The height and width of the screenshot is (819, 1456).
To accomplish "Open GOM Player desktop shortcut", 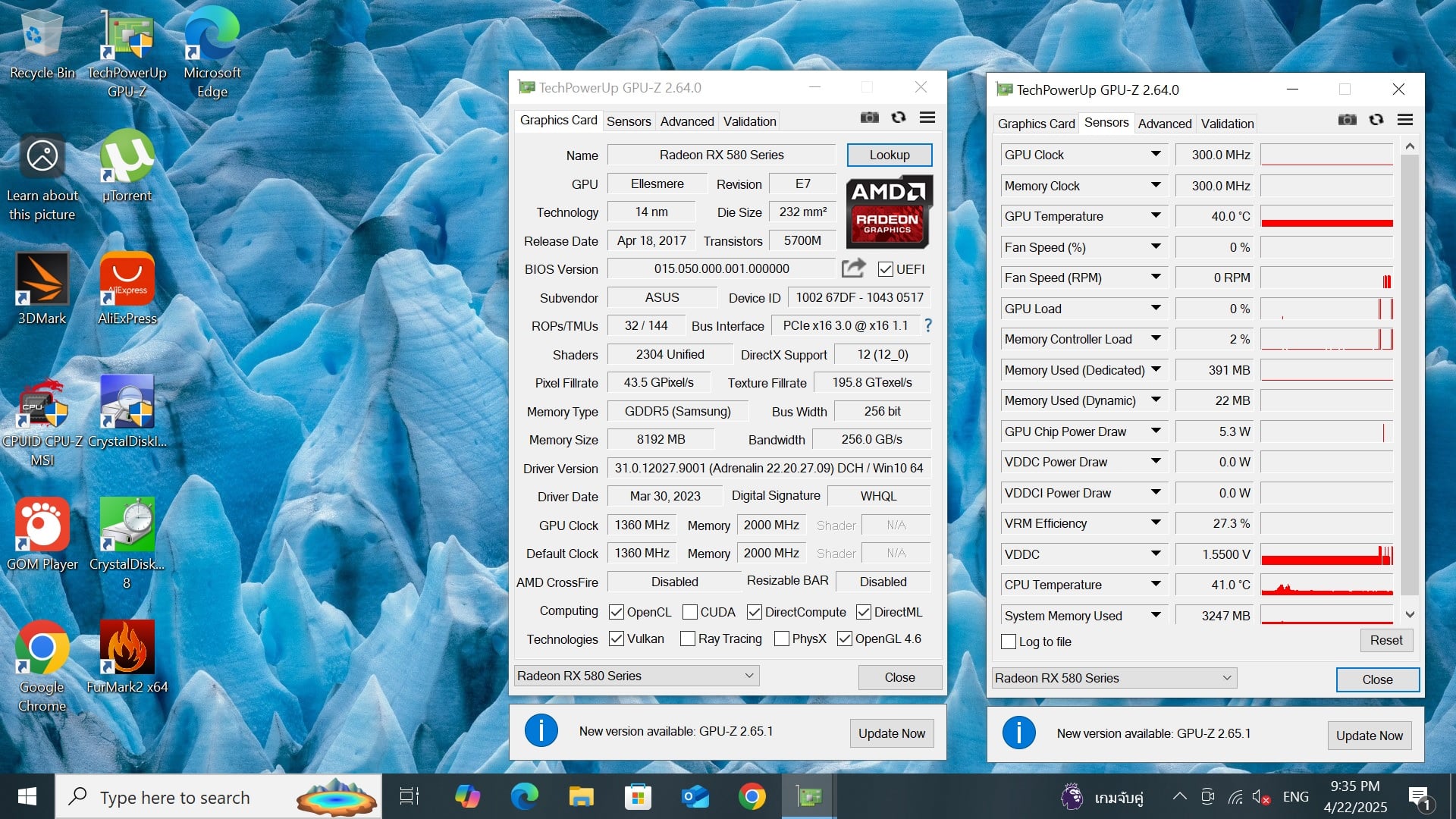I will click(x=42, y=535).
